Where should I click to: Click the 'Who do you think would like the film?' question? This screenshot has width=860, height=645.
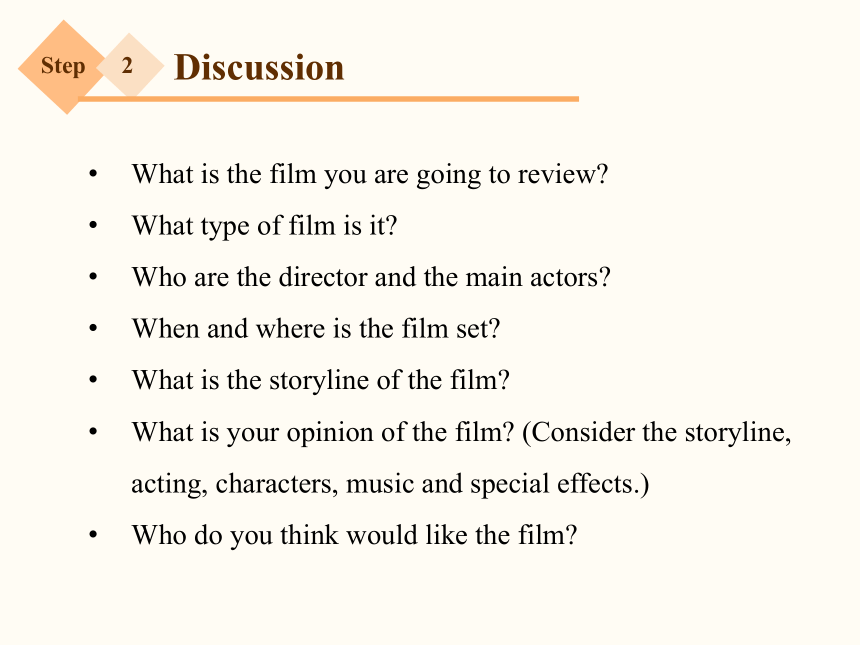tap(354, 535)
